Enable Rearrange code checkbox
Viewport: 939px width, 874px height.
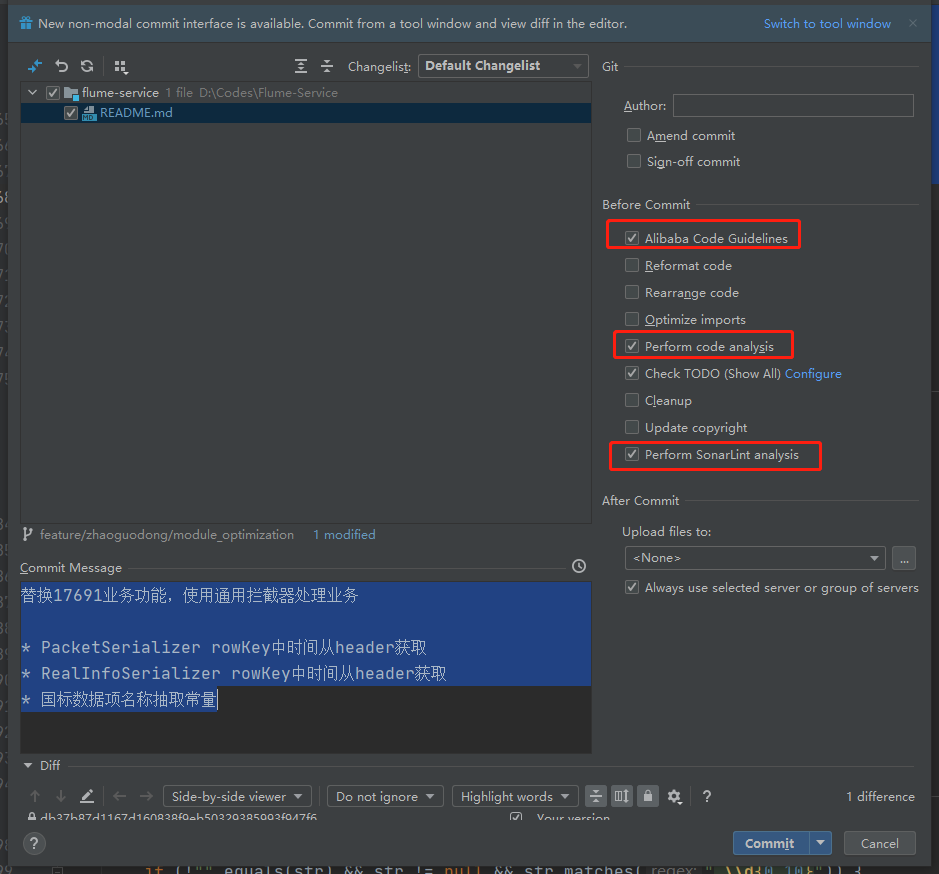(632, 292)
